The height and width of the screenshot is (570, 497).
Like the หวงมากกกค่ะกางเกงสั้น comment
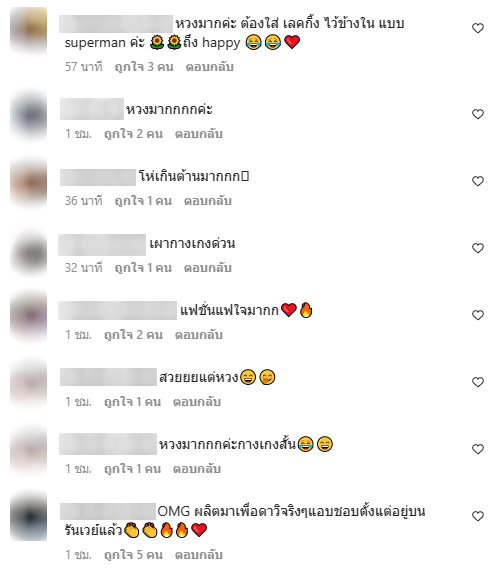tap(478, 449)
